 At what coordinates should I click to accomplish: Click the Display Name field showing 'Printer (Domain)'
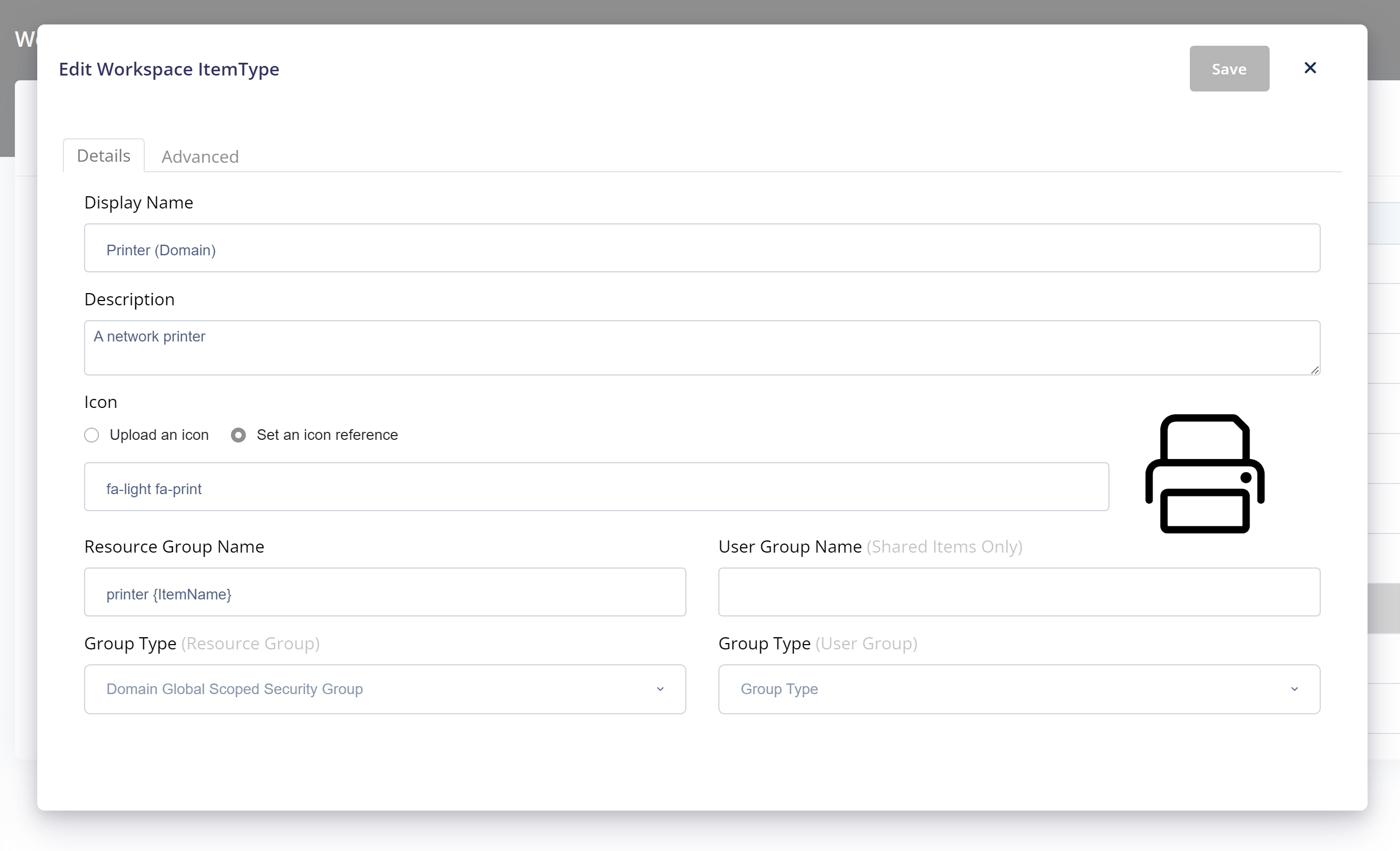click(702, 248)
